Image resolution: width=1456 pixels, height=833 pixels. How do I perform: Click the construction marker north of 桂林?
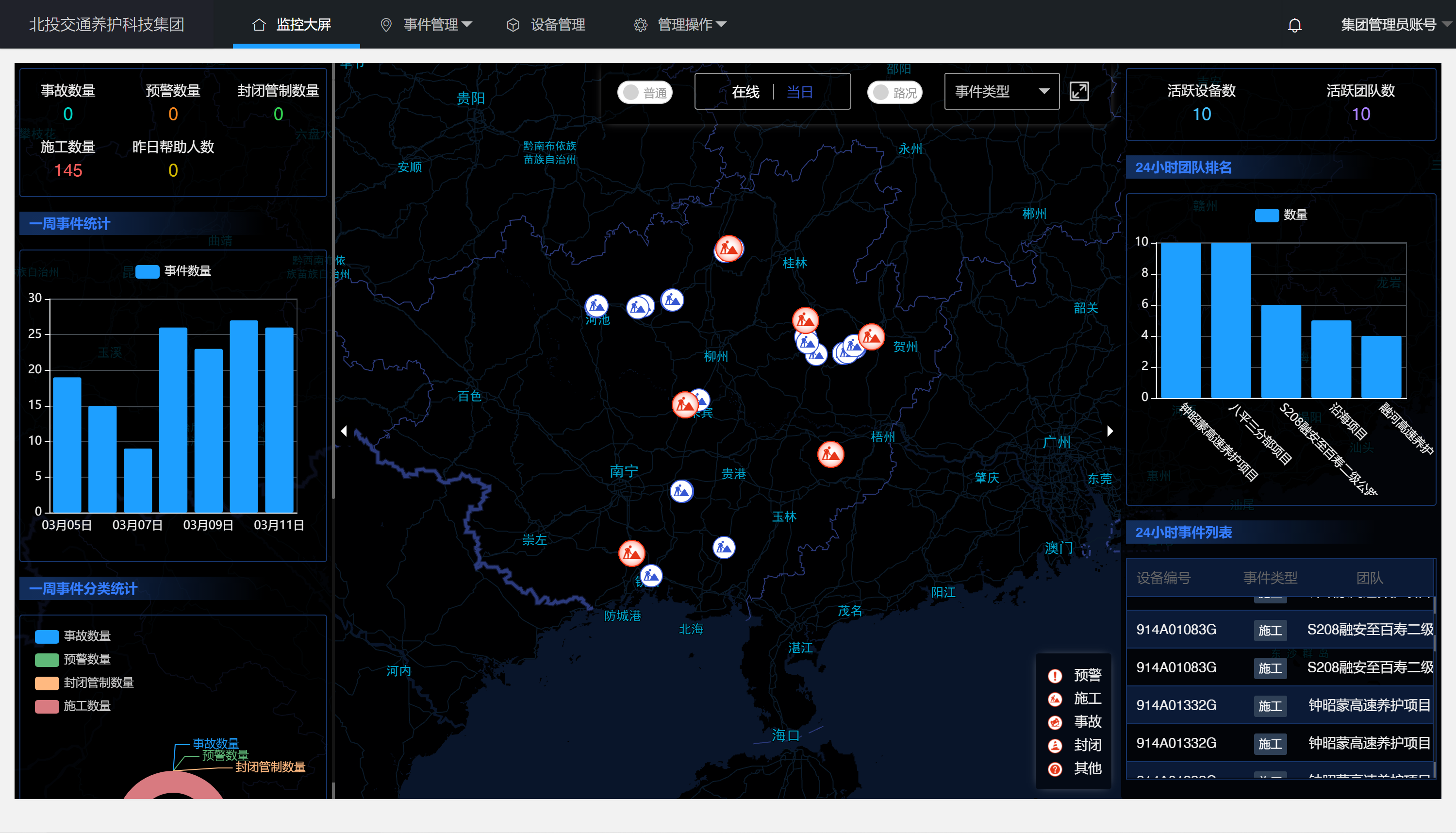pos(728,249)
